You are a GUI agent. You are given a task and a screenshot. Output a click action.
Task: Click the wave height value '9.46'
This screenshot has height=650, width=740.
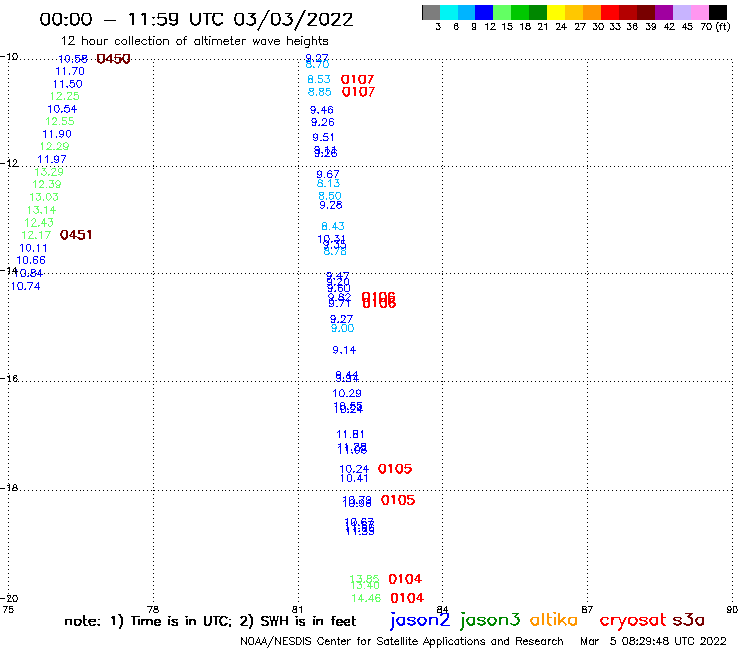tap(321, 110)
